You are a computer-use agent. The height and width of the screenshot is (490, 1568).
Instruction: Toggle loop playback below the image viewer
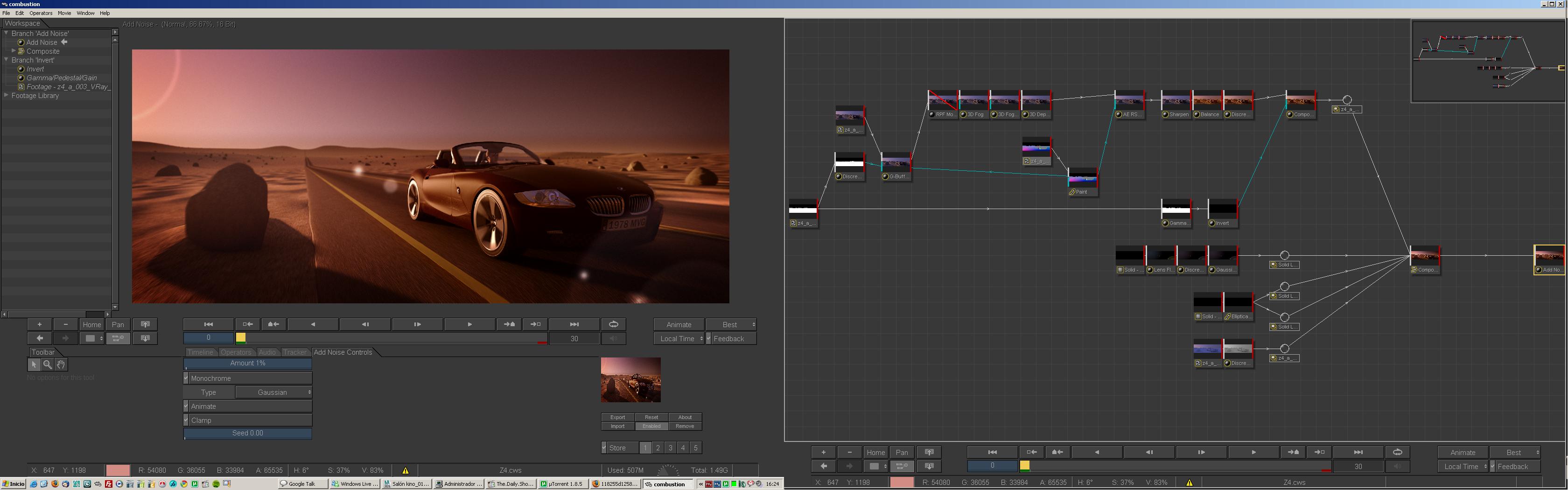coord(614,324)
